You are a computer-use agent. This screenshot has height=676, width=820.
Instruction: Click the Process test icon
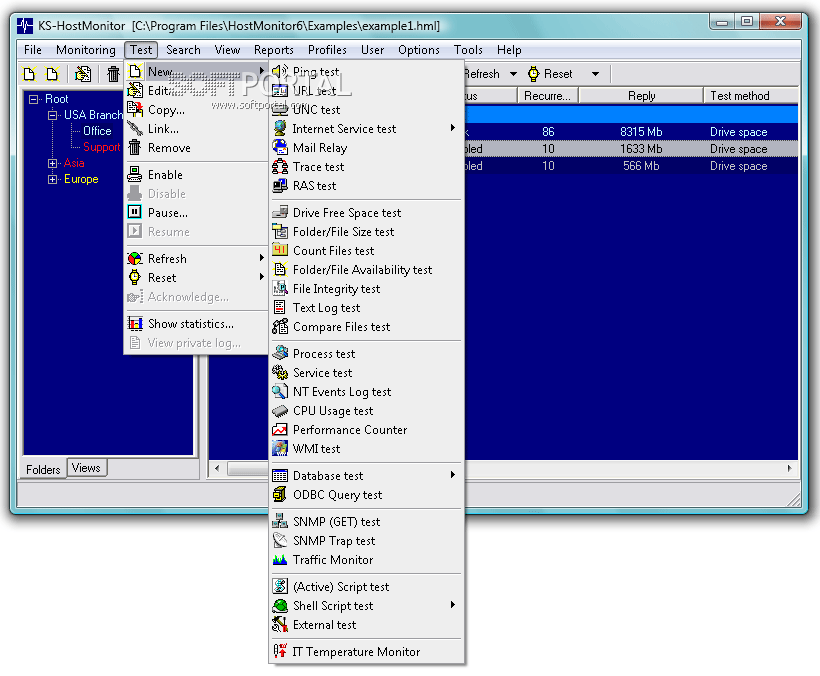pyautogui.click(x=280, y=353)
